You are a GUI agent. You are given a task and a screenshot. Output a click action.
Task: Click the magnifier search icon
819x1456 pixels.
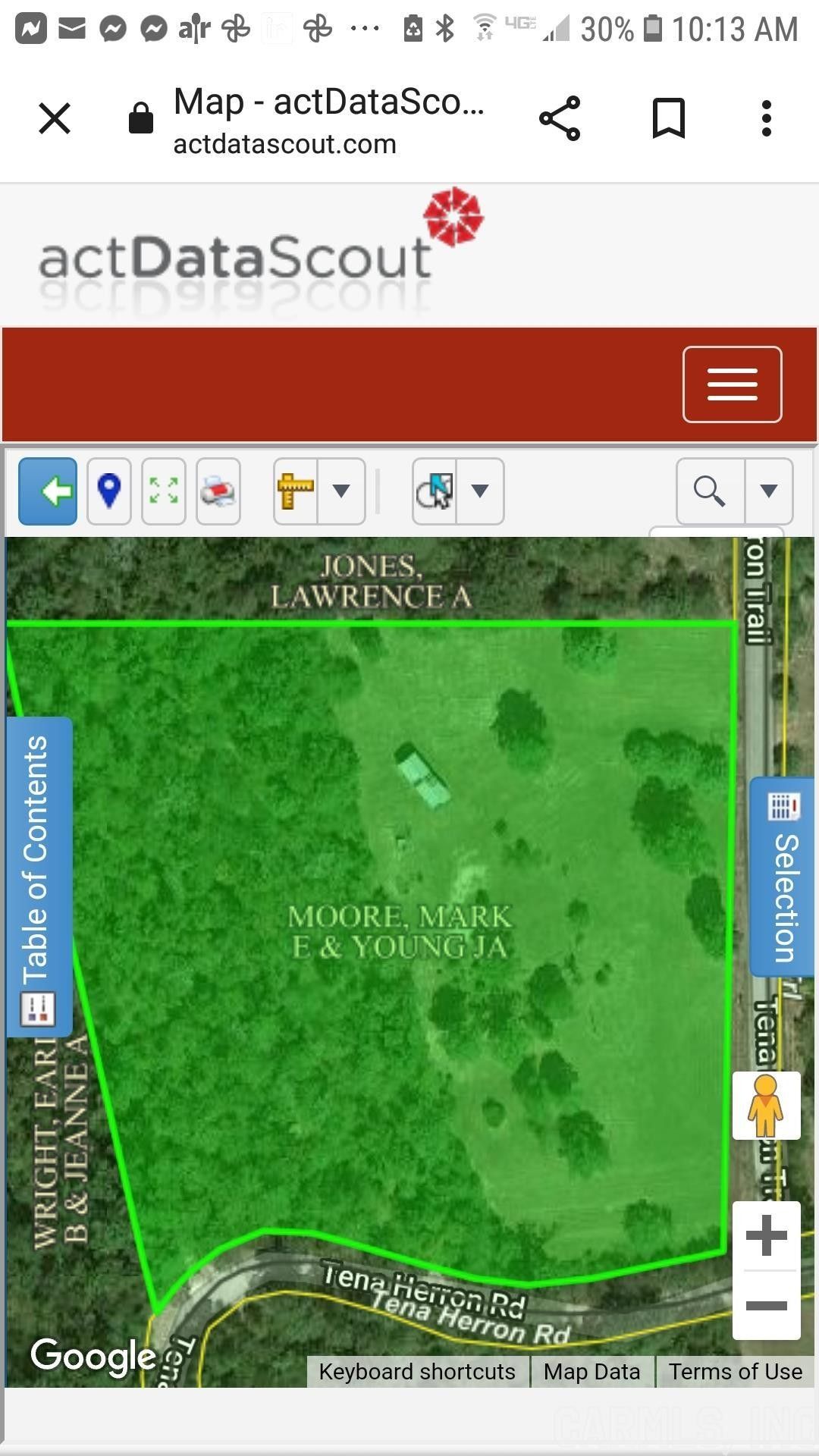[710, 491]
